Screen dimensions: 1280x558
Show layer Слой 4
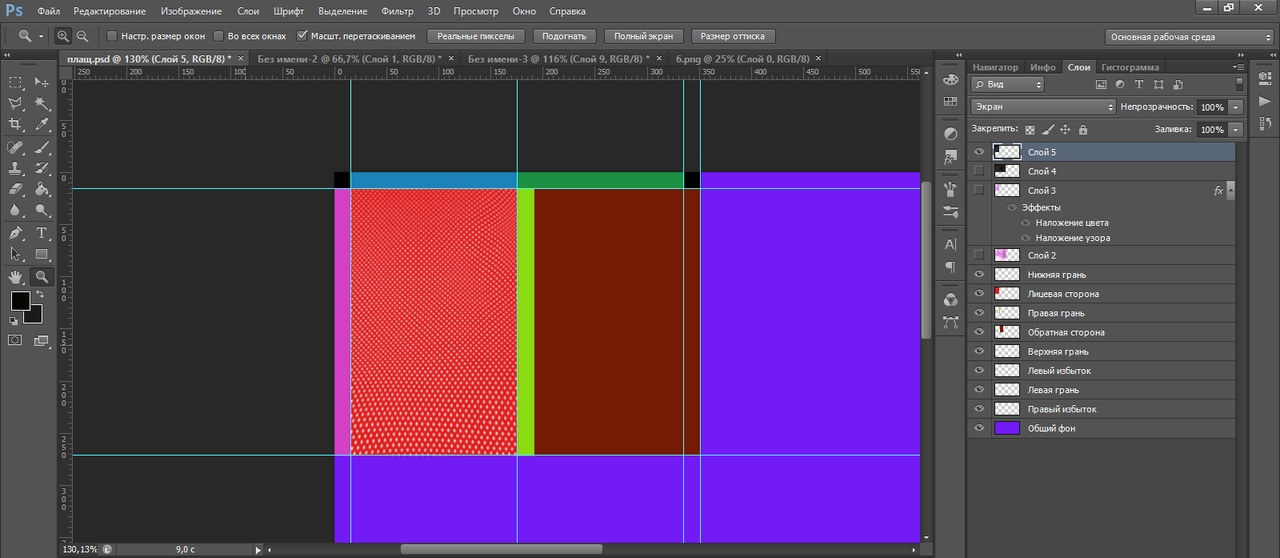[979, 171]
